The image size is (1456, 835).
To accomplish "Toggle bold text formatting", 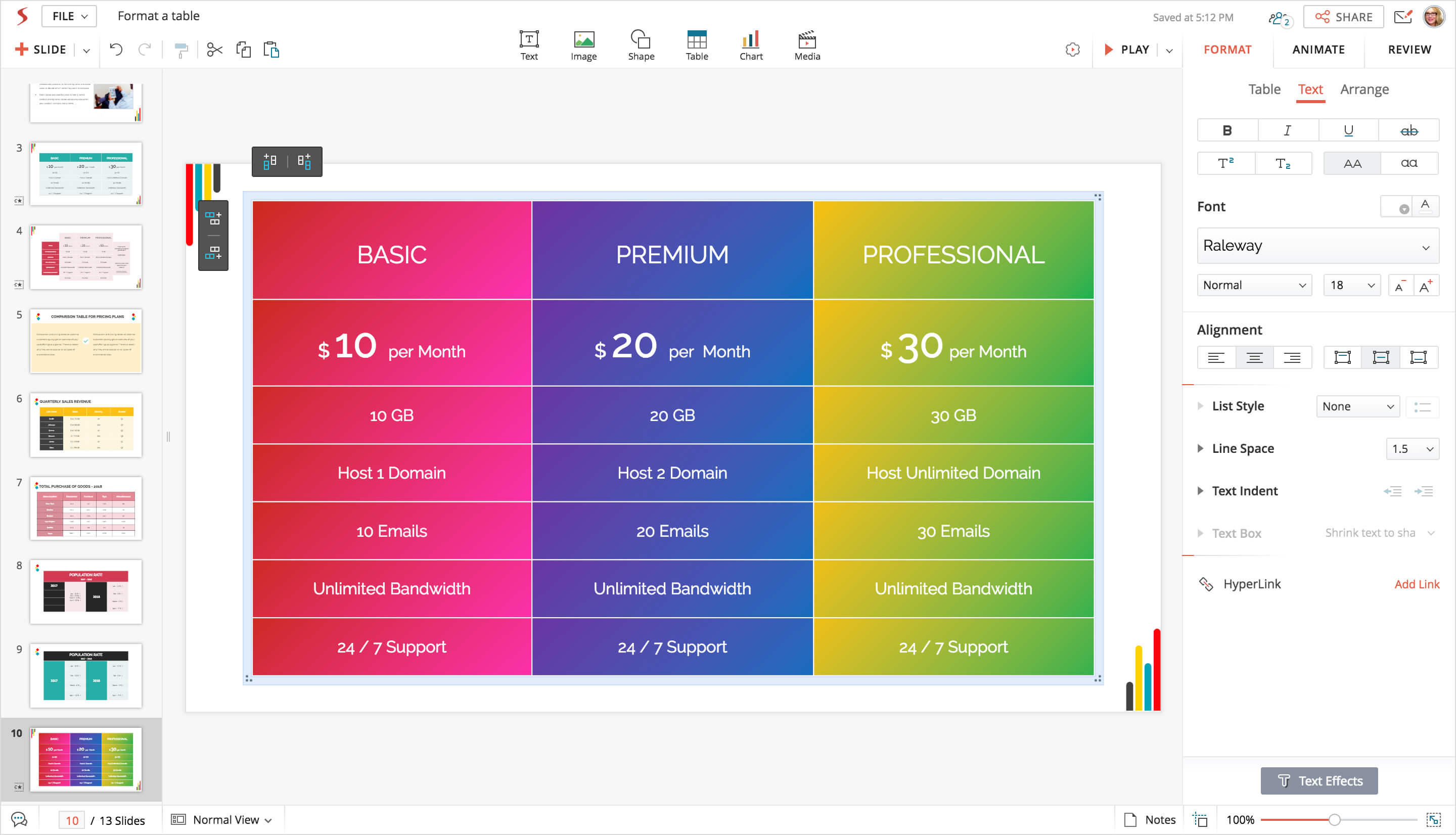I will pyautogui.click(x=1226, y=131).
